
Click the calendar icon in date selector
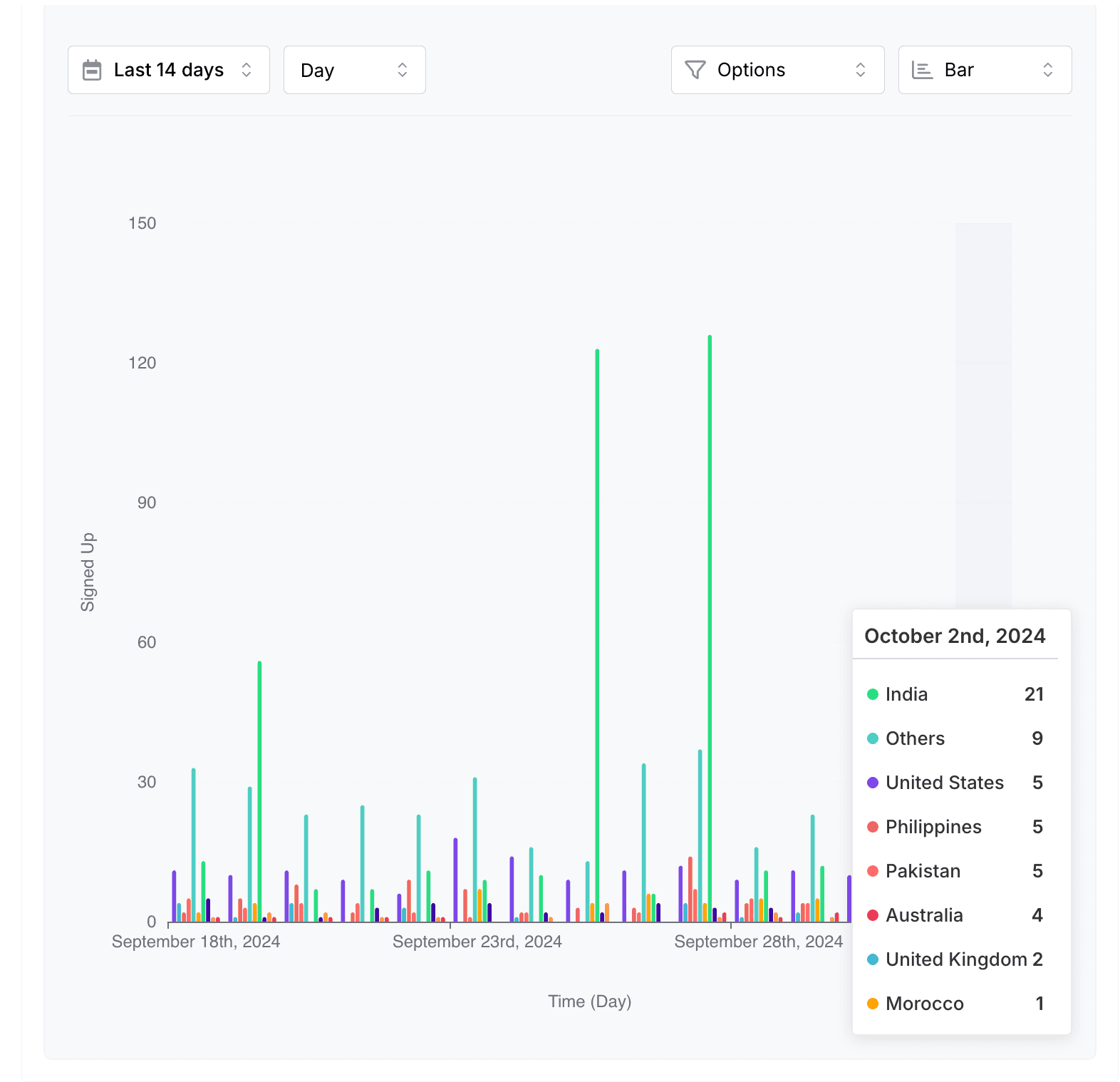[92, 70]
